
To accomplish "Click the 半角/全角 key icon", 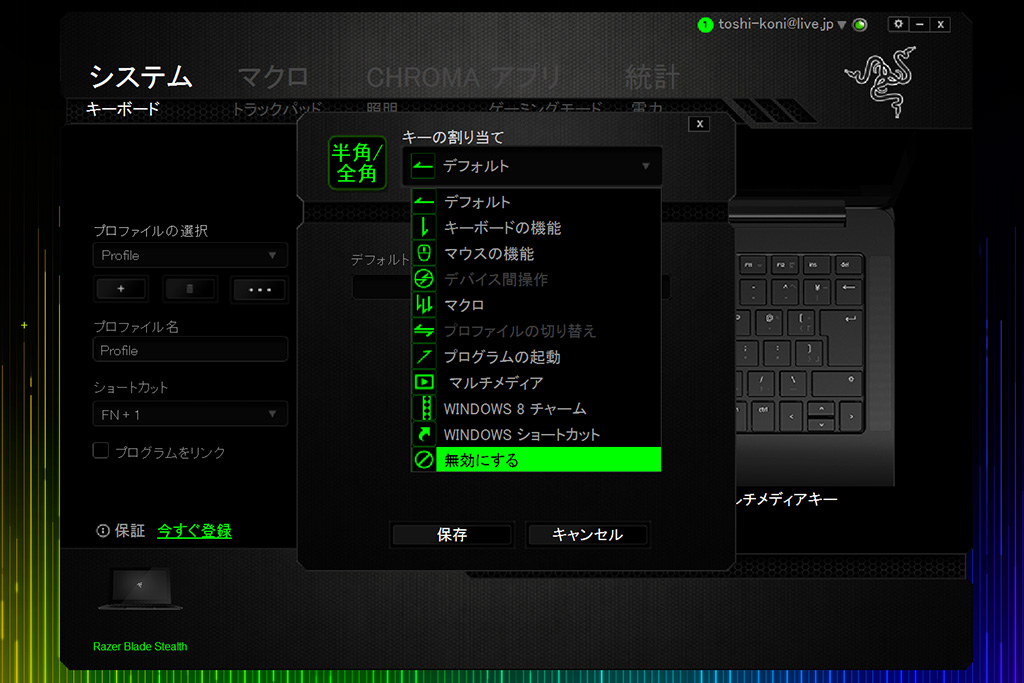I will 357,163.
